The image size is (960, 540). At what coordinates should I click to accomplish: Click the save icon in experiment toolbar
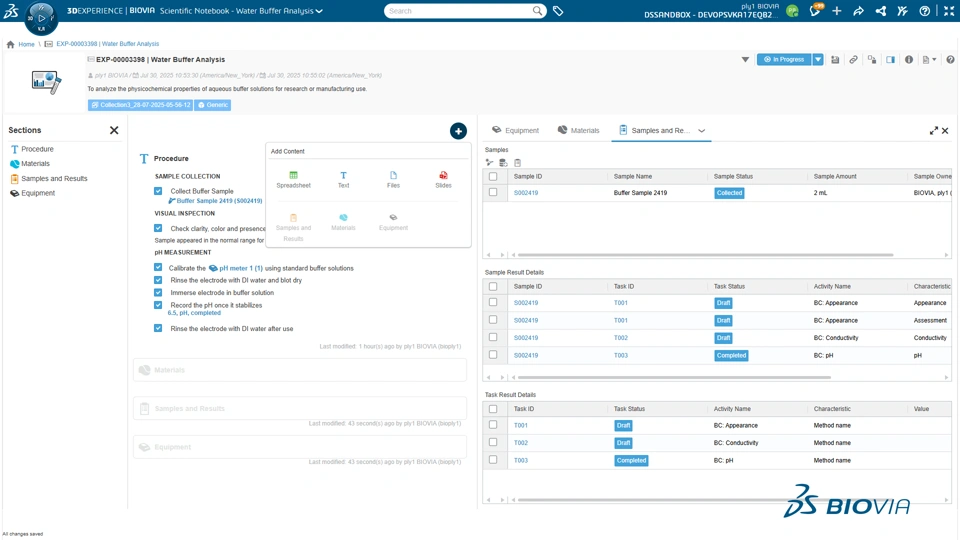[x=835, y=60]
